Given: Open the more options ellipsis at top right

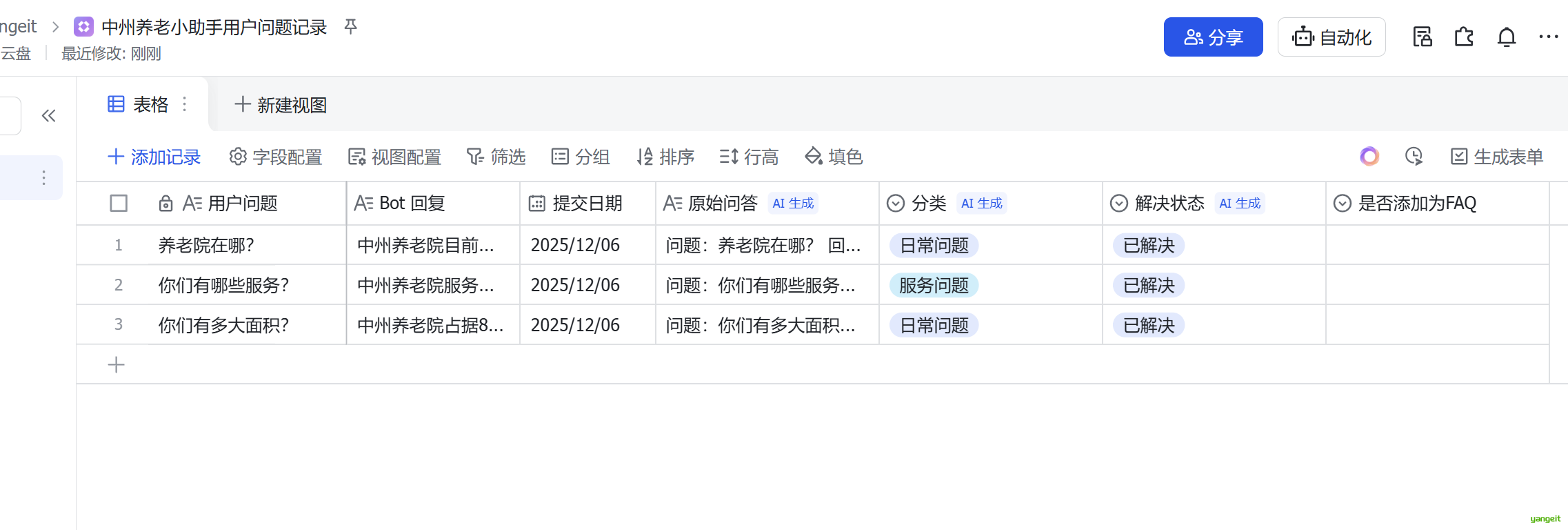Looking at the screenshot, I should (x=1548, y=37).
